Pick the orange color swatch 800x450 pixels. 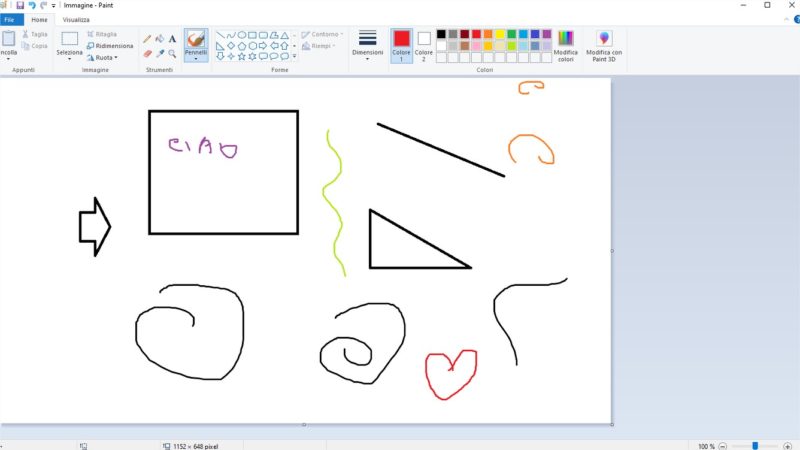[x=488, y=34]
